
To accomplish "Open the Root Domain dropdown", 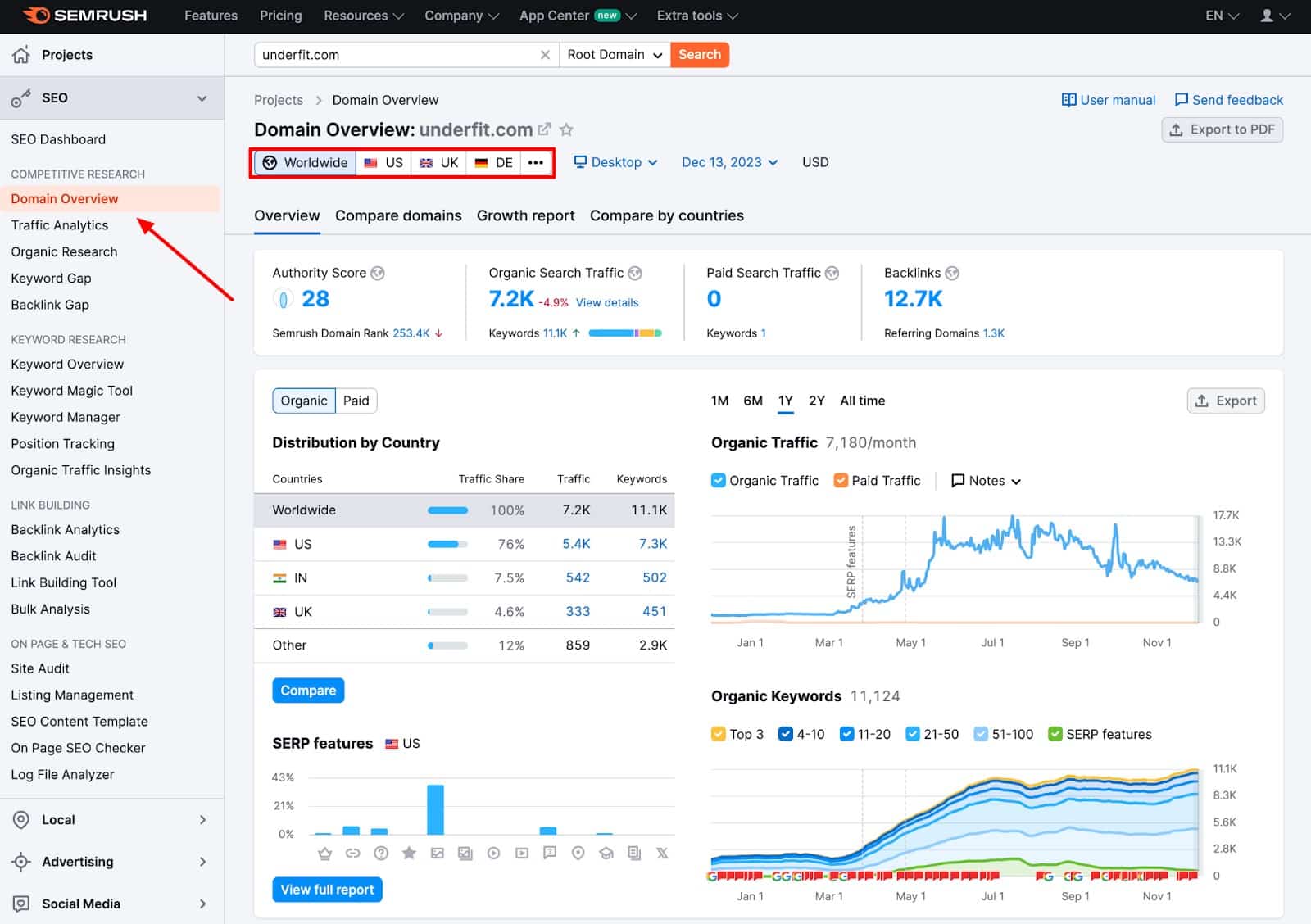I will (614, 54).
